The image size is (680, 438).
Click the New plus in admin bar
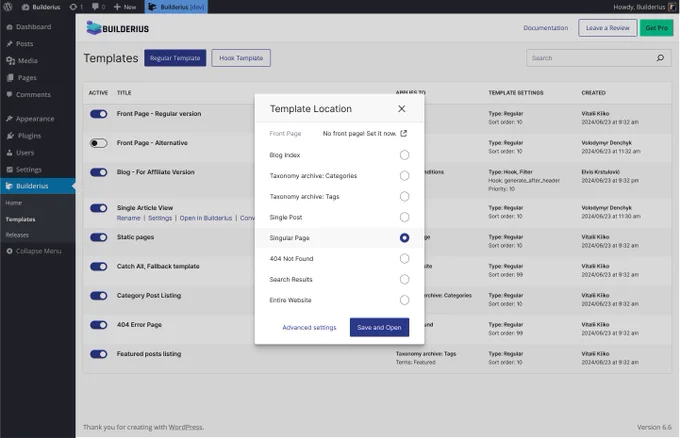[x=125, y=7]
